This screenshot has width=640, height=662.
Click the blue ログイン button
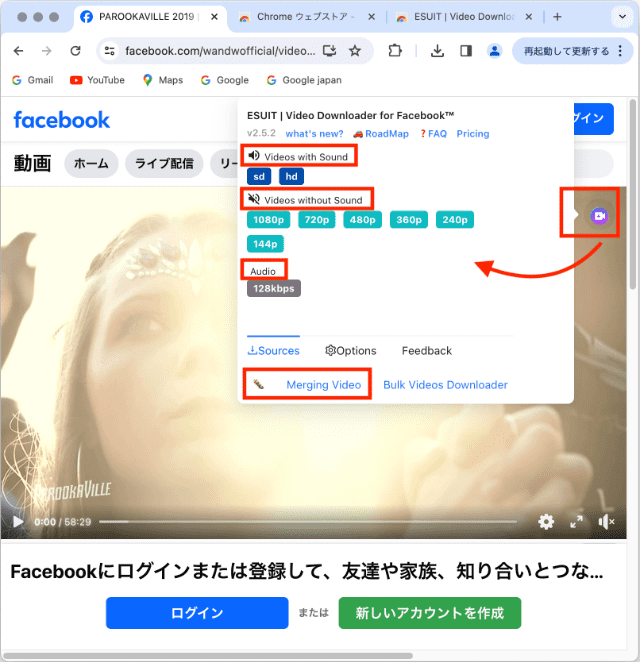click(x=197, y=613)
